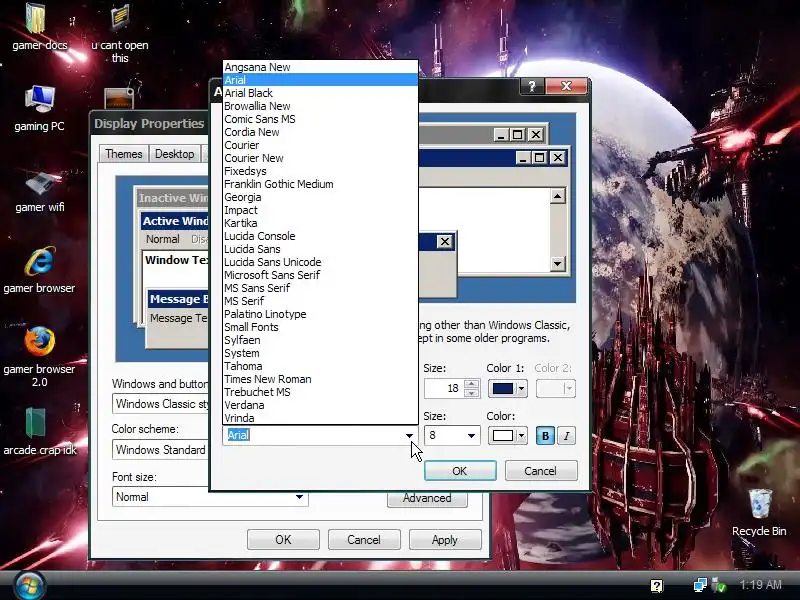The height and width of the screenshot is (600, 800).
Task: Click Apply in Display Properties window
Action: pyautogui.click(x=445, y=540)
